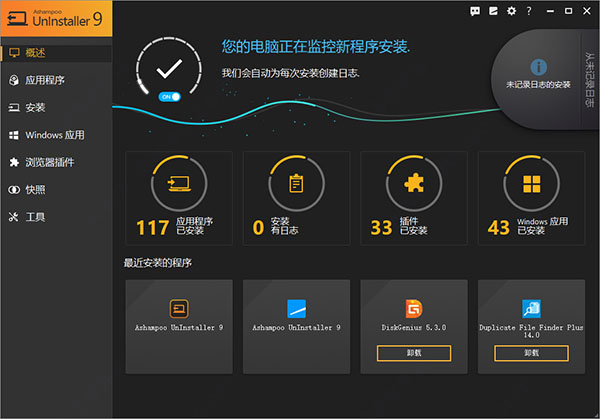Open help with the question mark icon
The height and width of the screenshot is (419, 600).
click(x=529, y=11)
